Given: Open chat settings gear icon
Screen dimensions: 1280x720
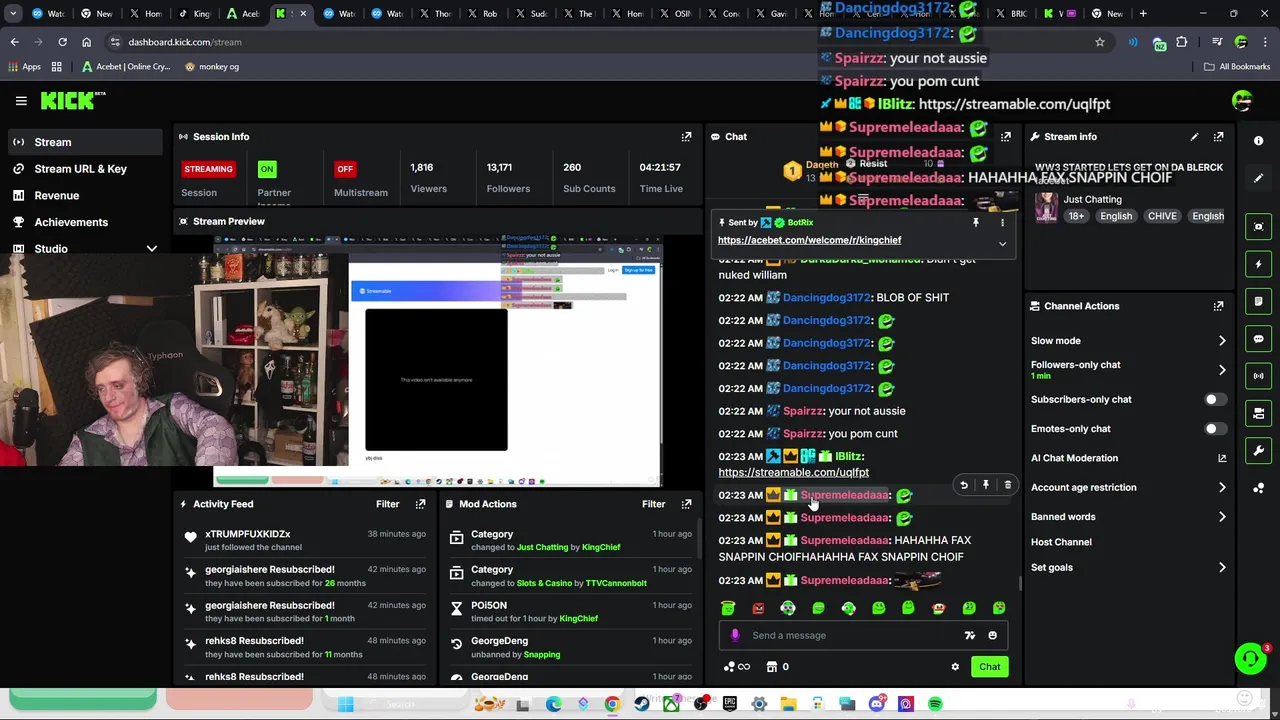Looking at the screenshot, I should point(955,667).
